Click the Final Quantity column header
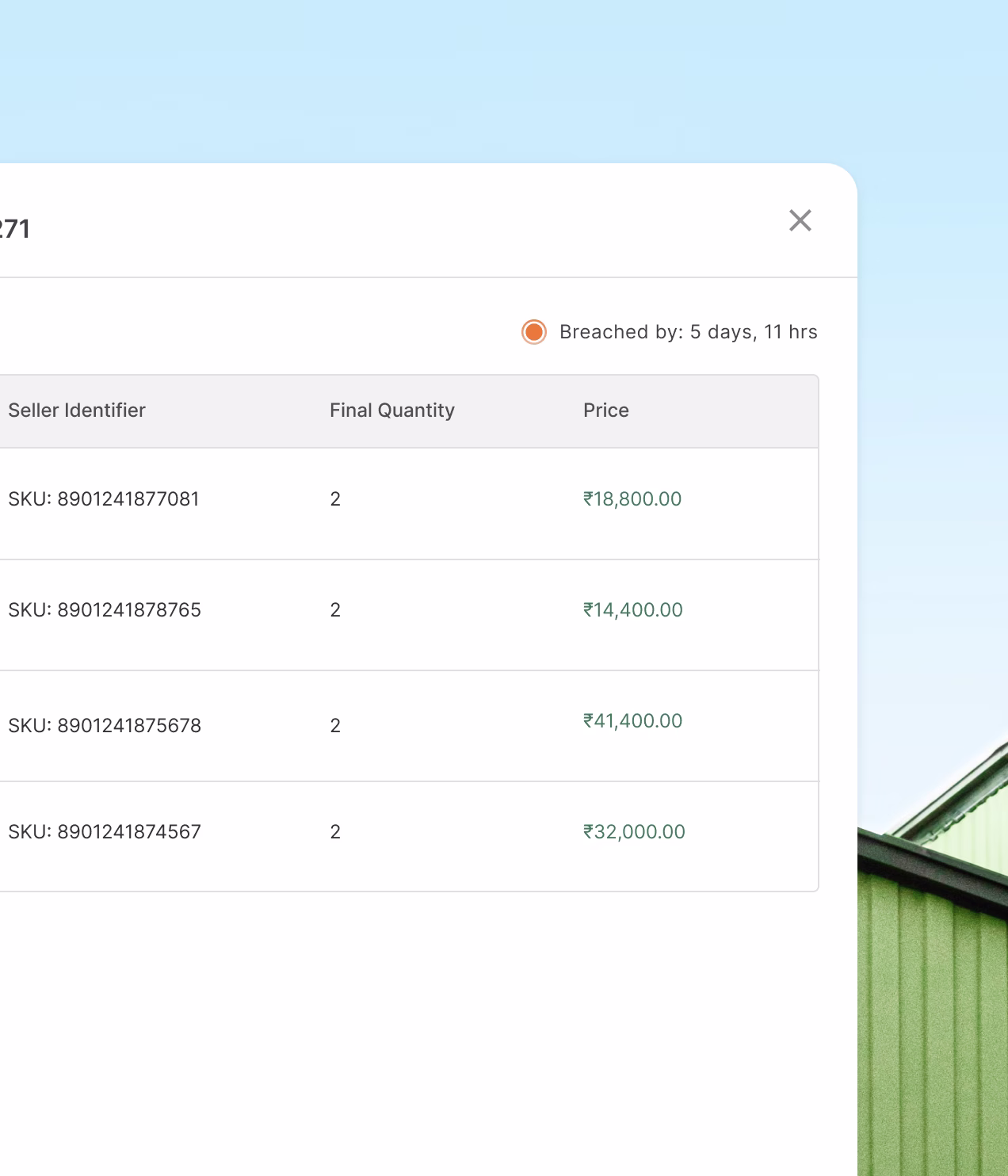1008x1176 pixels. click(x=392, y=410)
